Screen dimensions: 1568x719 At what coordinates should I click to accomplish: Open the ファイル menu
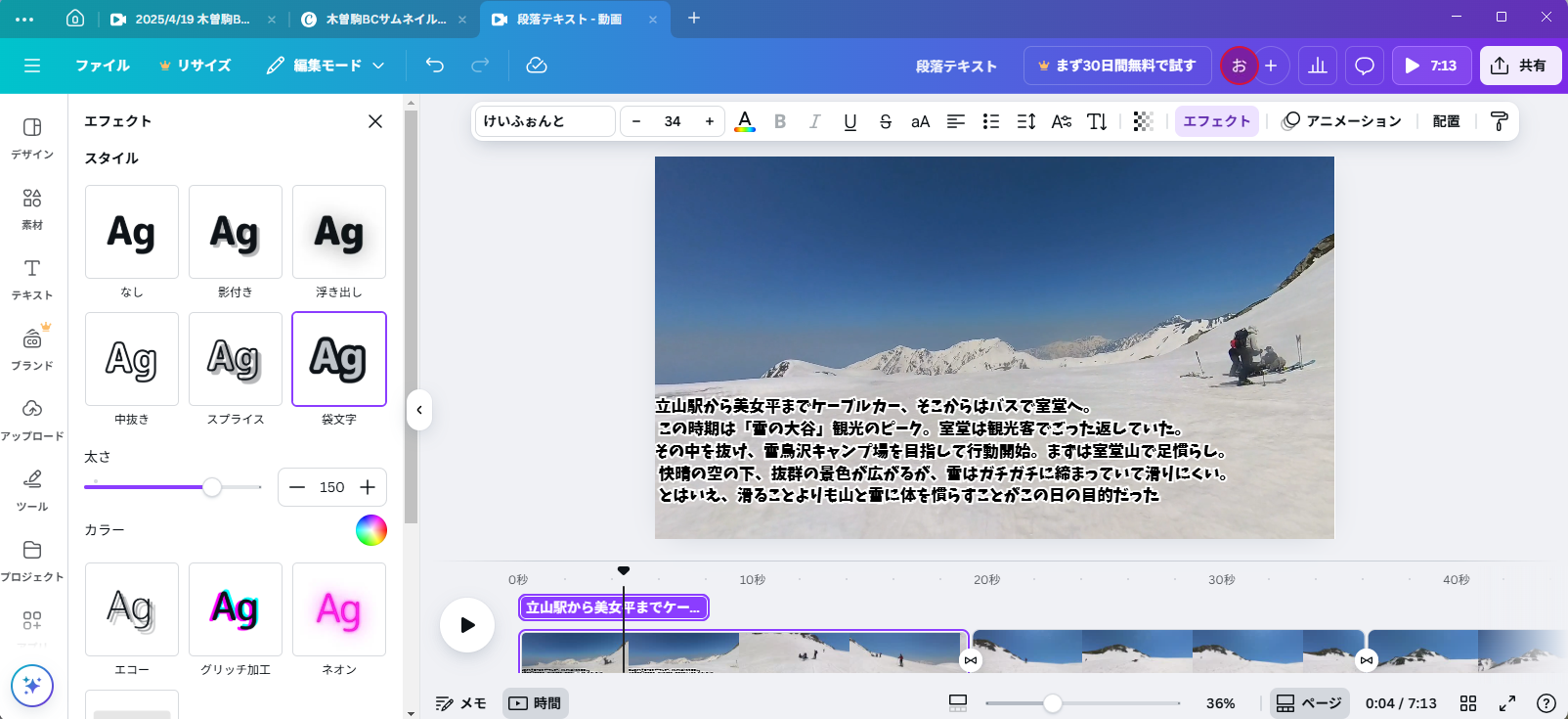[103, 66]
